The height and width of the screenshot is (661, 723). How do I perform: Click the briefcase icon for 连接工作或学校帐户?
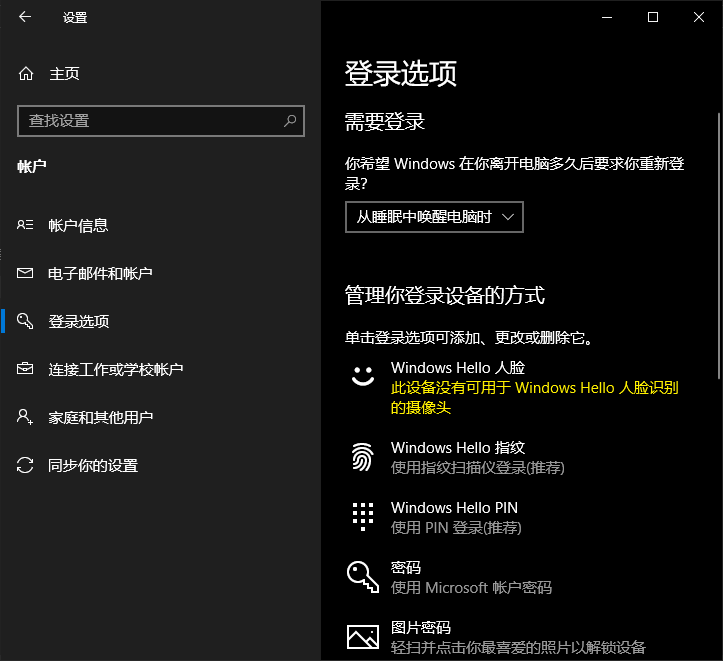click(x=25, y=369)
